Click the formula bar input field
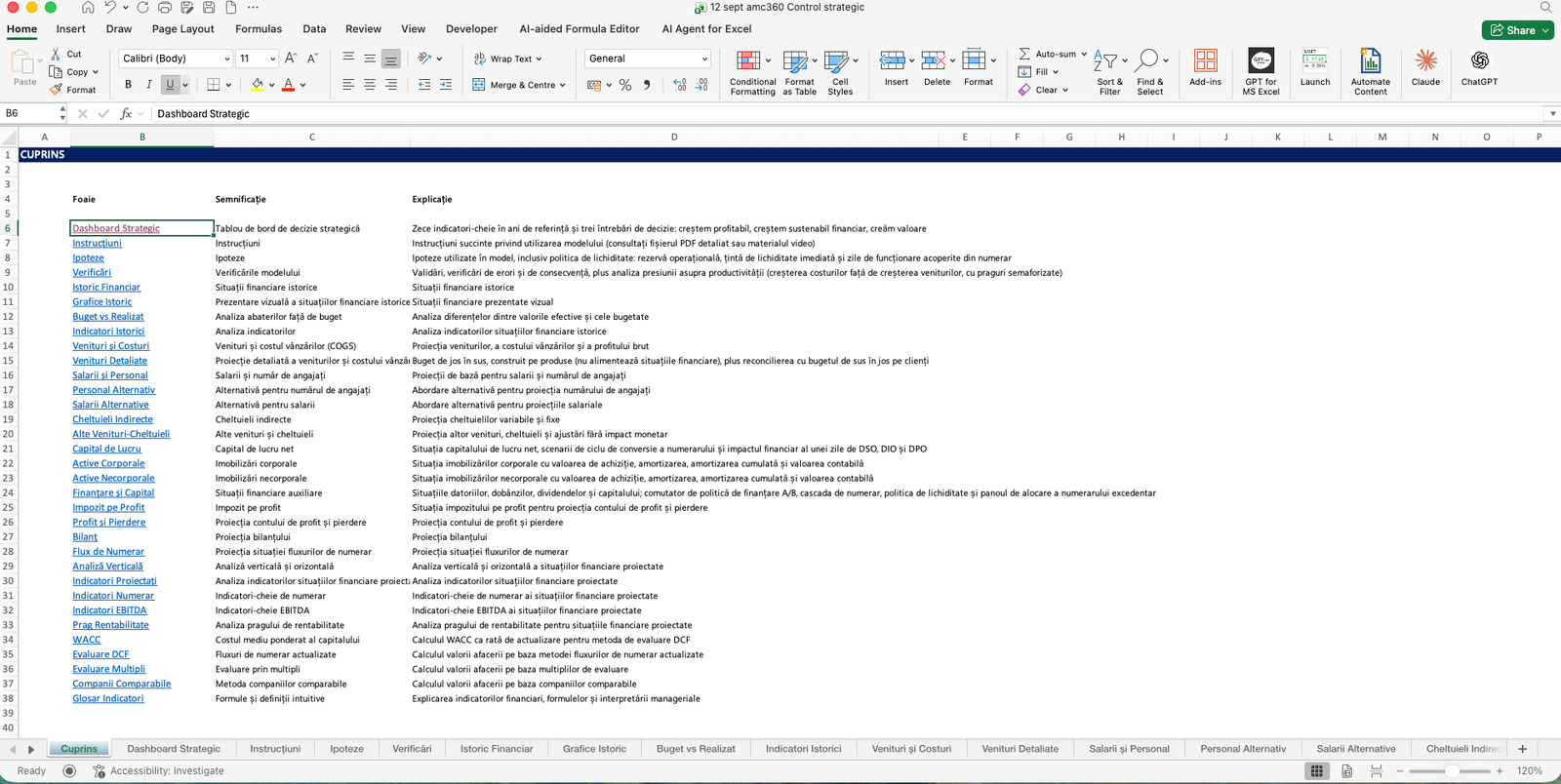The width and height of the screenshot is (1561, 784). coord(847,114)
